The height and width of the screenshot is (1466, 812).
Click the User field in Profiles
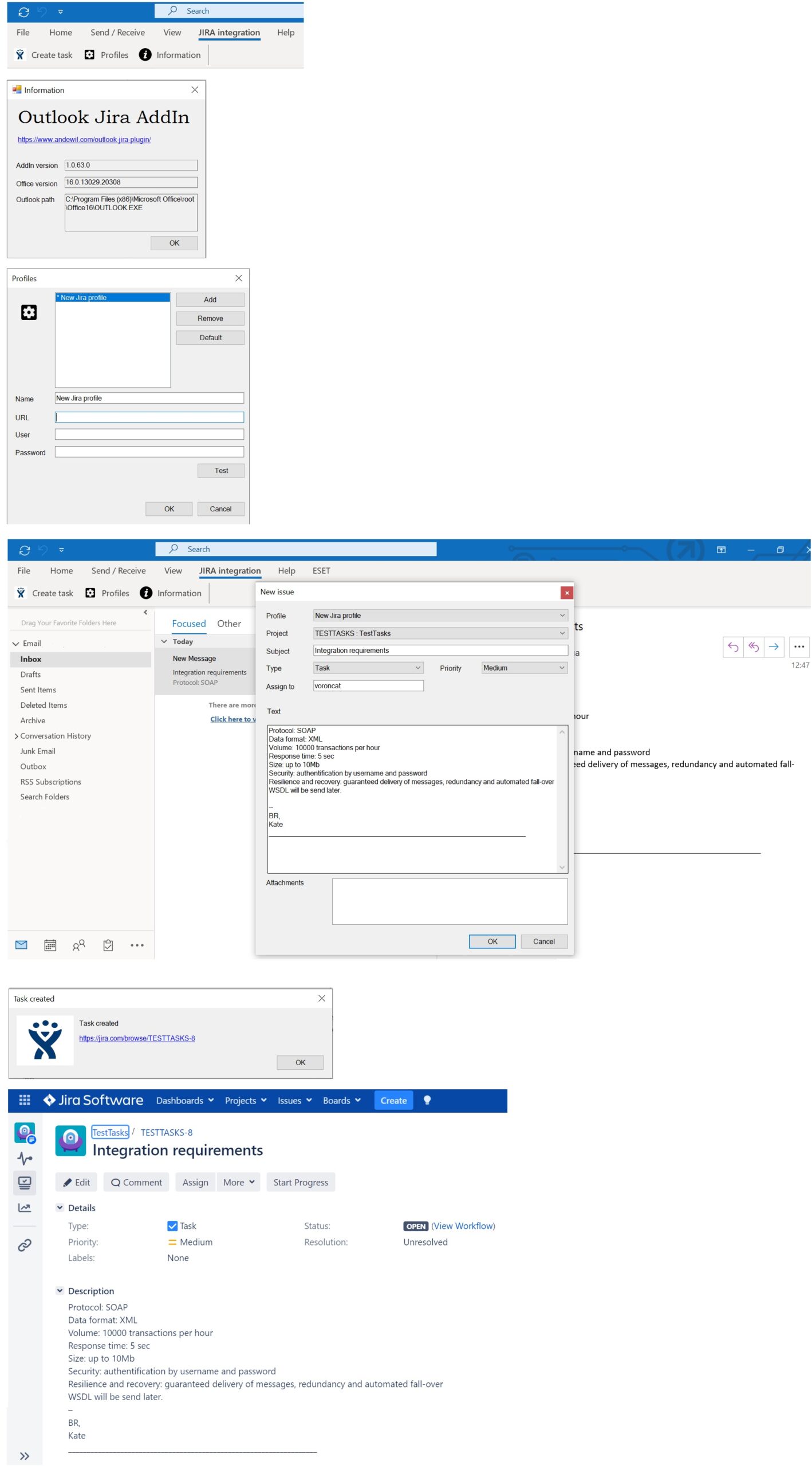[x=149, y=435]
